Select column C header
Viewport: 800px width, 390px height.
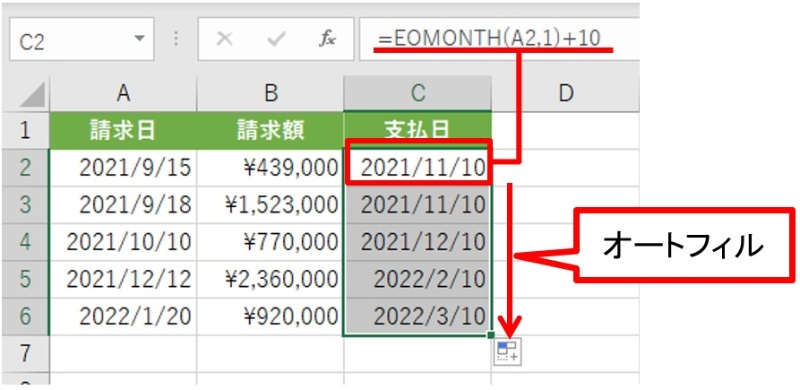(x=417, y=93)
